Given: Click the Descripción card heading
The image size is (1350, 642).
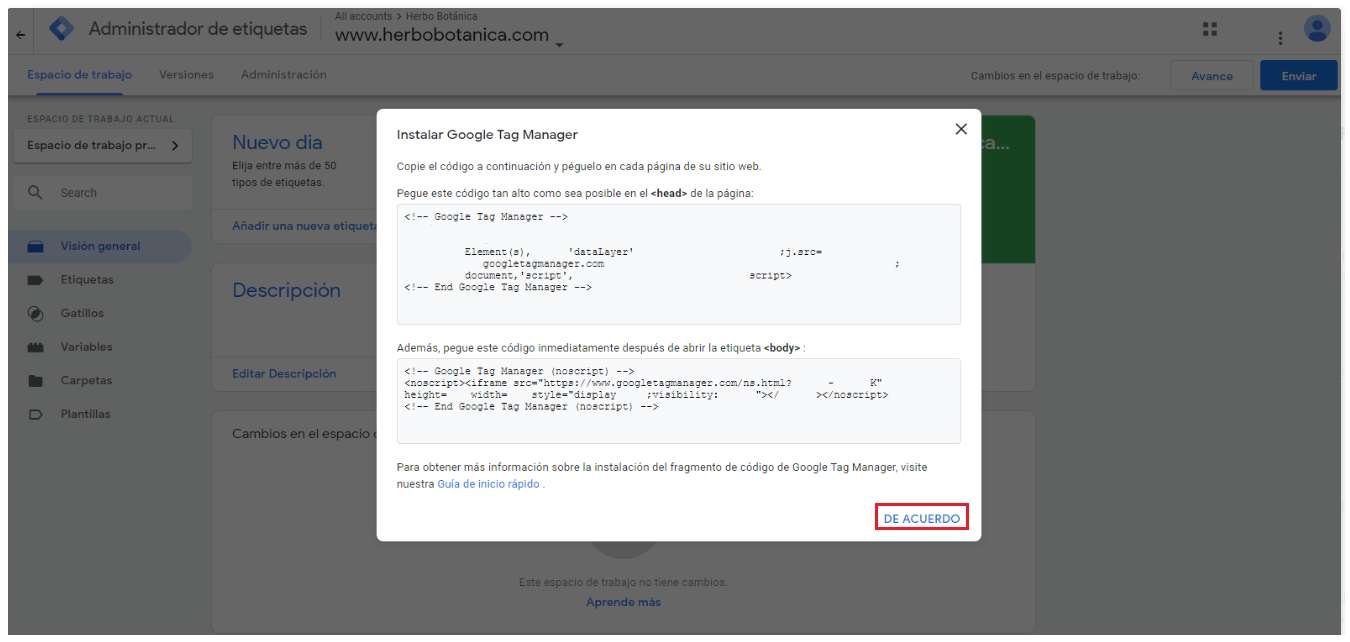Looking at the screenshot, I should click(x=287, y=290).
